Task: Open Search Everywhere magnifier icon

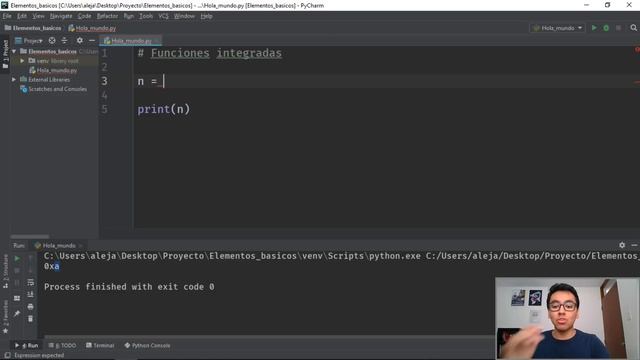Action: pyautogui.click(x=633, y=28)
